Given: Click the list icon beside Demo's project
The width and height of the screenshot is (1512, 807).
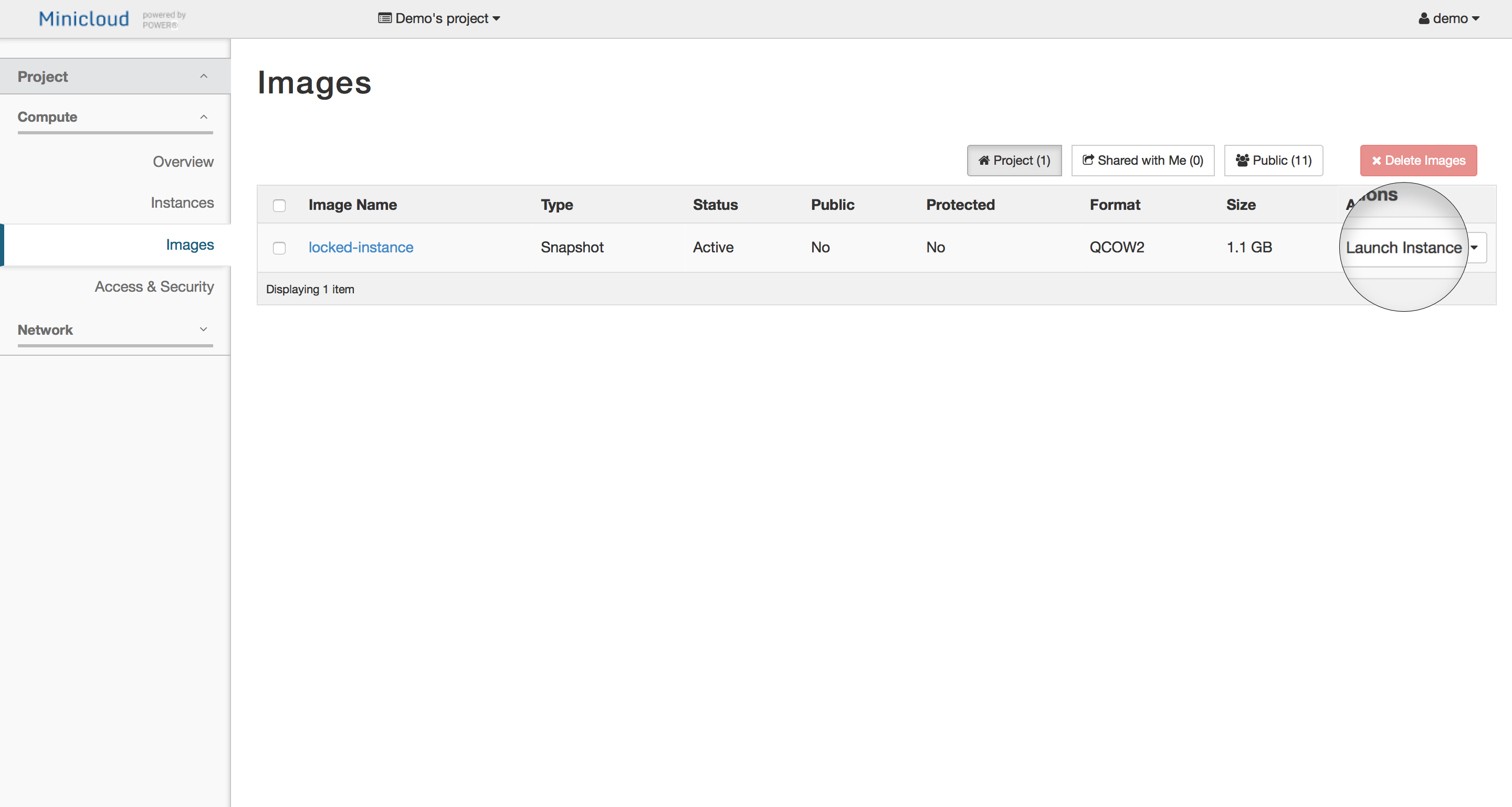Looking at the screenshot, I should 384,18.
